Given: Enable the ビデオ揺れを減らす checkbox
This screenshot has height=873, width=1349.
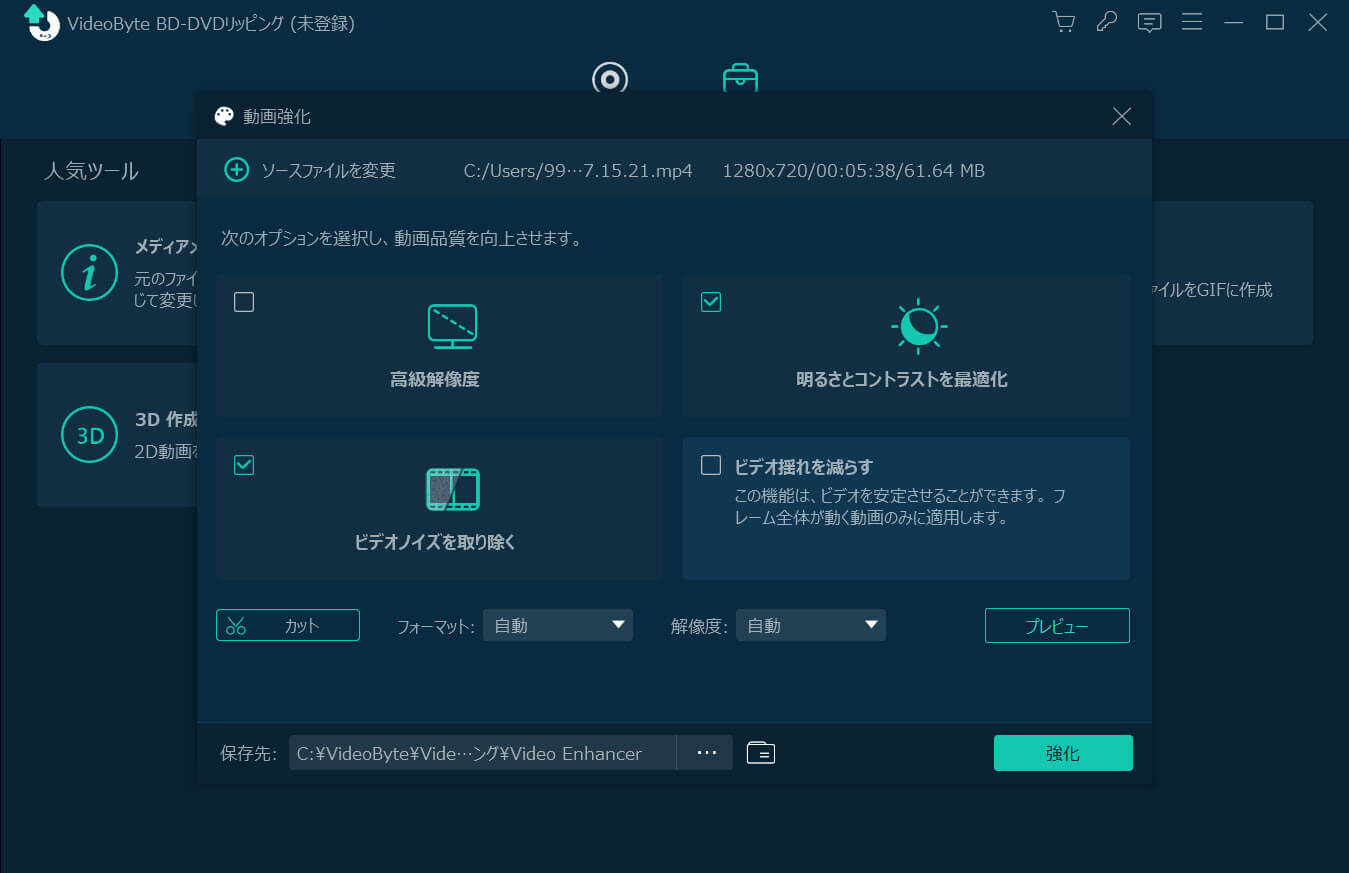Looking at the screenshot, I should point(710,464).
